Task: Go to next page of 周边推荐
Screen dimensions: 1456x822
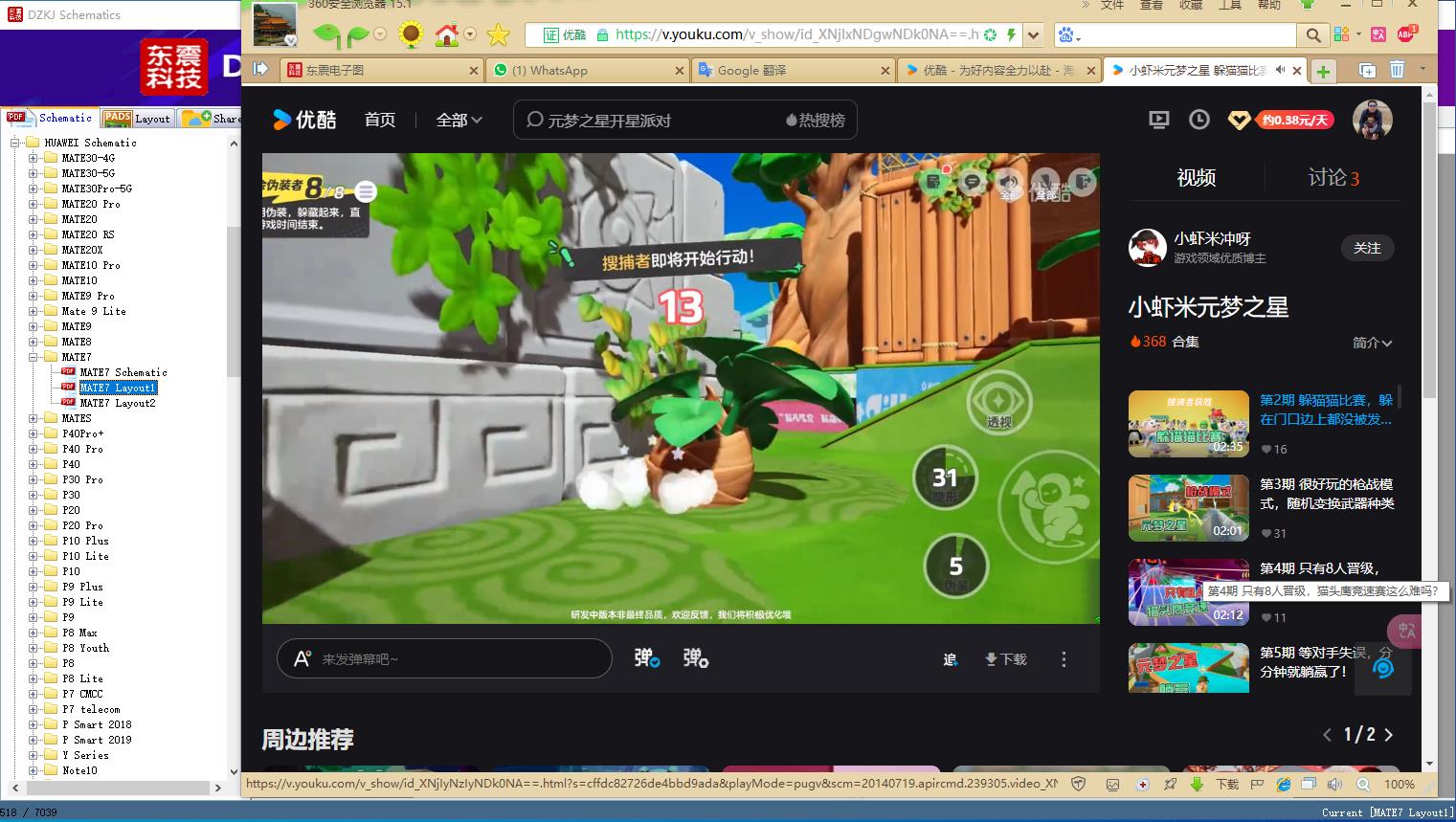Action: click(1389, 735)
